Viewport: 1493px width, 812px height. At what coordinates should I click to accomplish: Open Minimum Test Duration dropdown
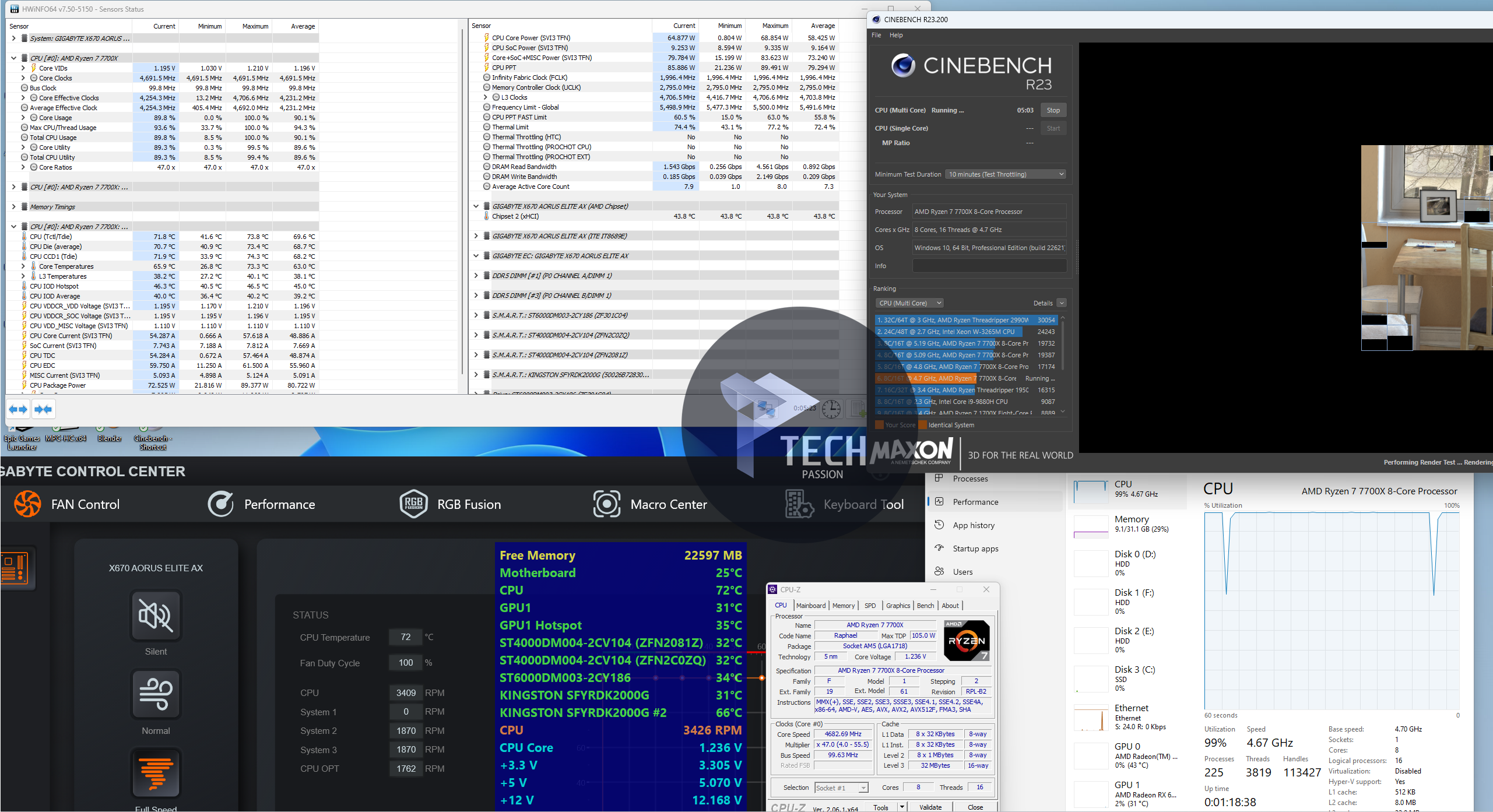click(x=1006, y=174)
